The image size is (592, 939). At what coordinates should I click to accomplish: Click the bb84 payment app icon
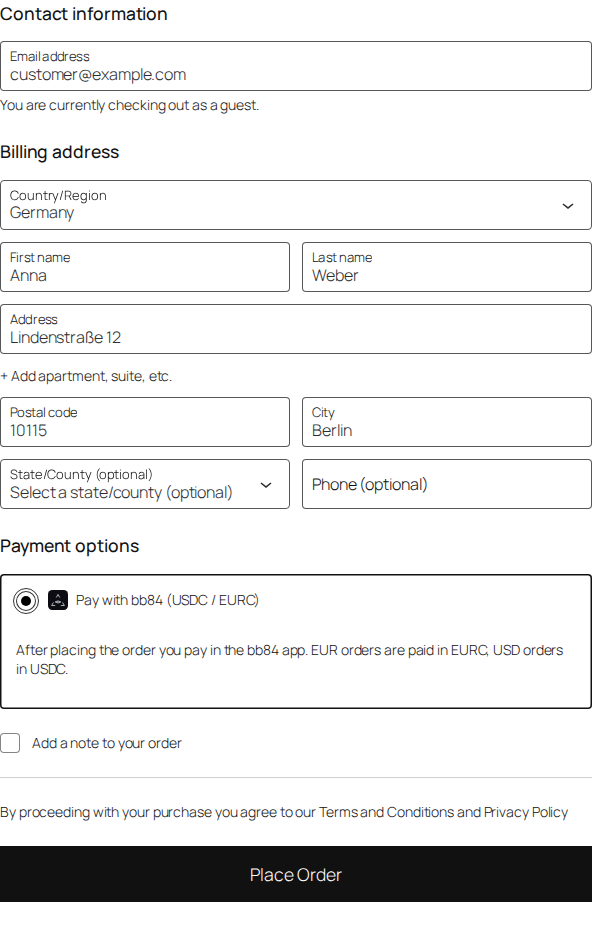58,600
